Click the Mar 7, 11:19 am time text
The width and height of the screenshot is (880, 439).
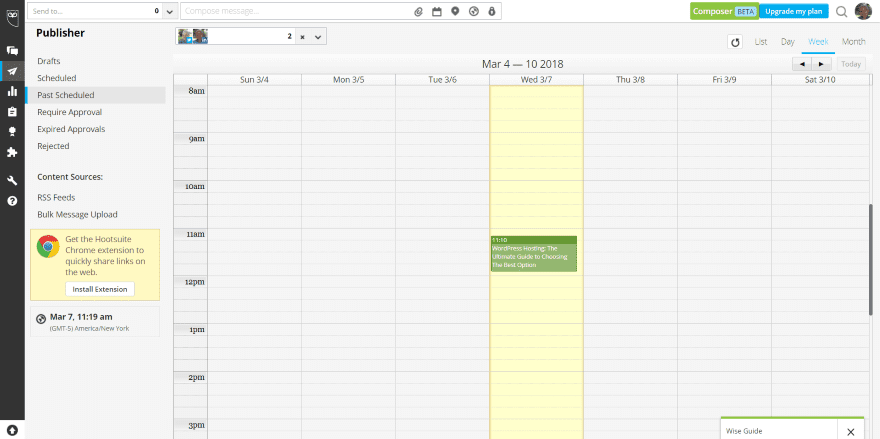point(79,317)
